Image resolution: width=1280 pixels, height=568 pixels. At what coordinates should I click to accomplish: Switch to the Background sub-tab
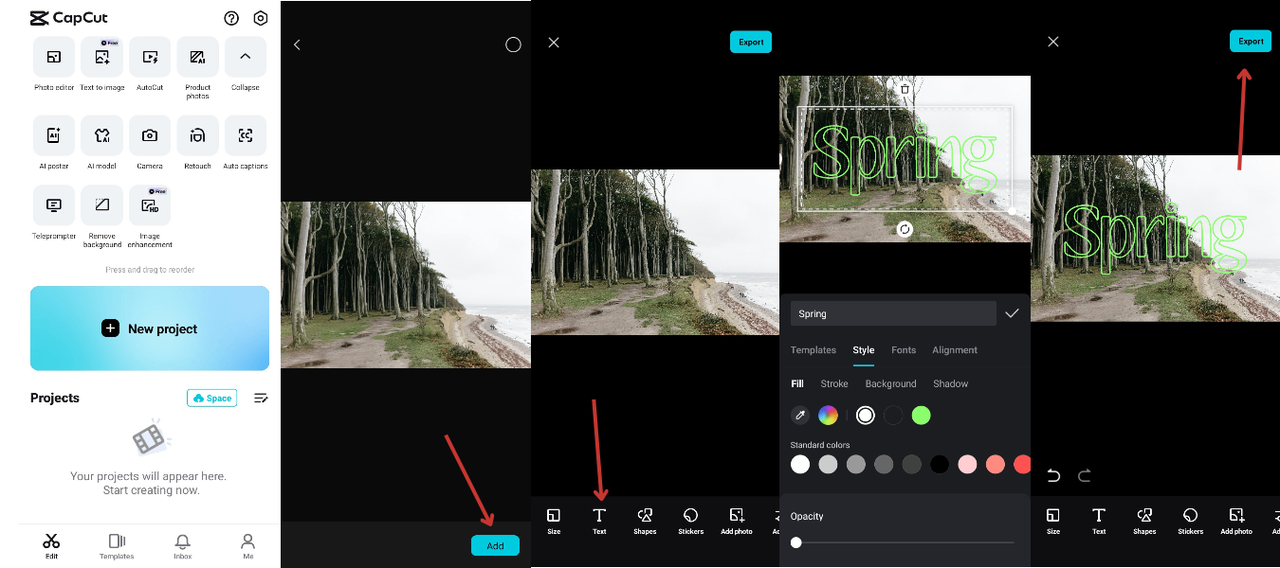click(x=891, y=384)
